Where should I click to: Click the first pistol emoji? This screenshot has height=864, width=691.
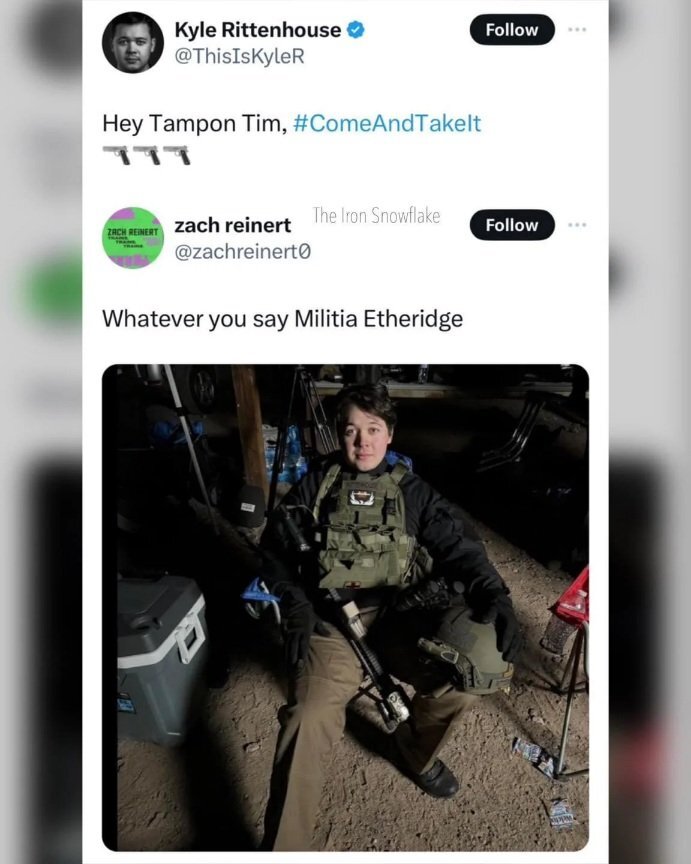[x=117, y=155]
